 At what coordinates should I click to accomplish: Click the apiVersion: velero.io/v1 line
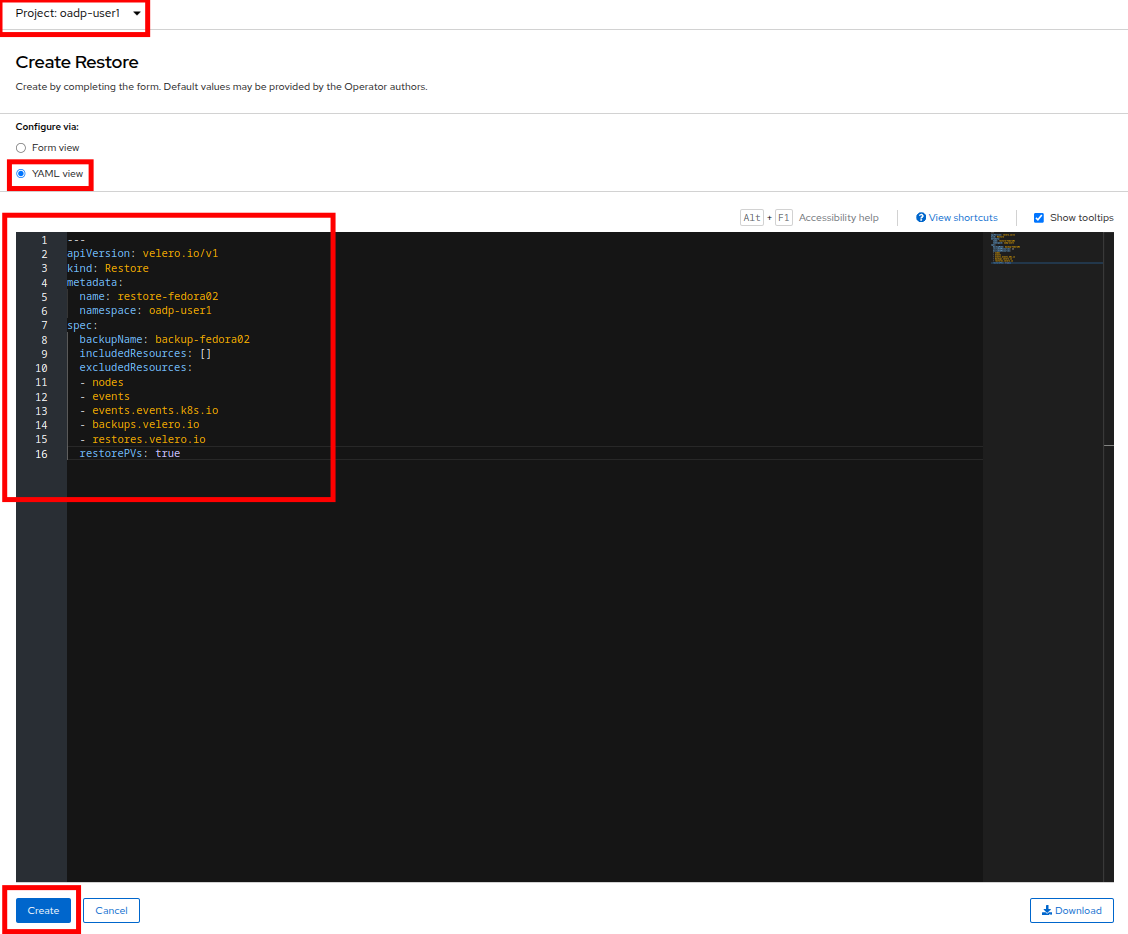point(142,254)
